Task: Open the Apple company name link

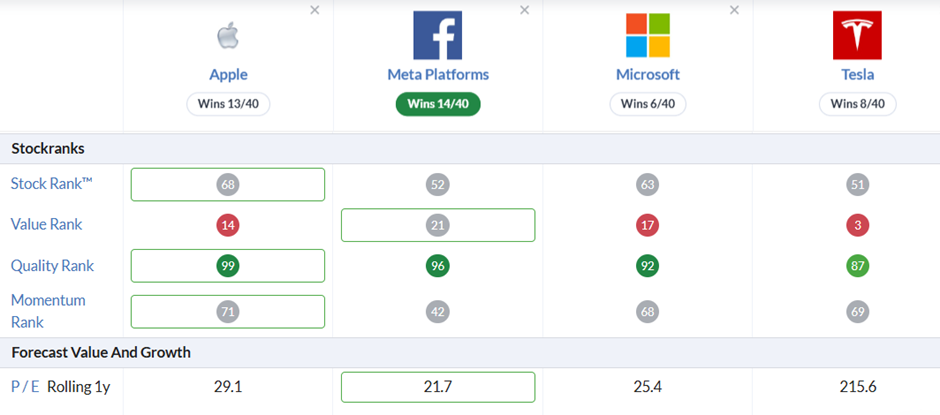Action: [228, 75]
